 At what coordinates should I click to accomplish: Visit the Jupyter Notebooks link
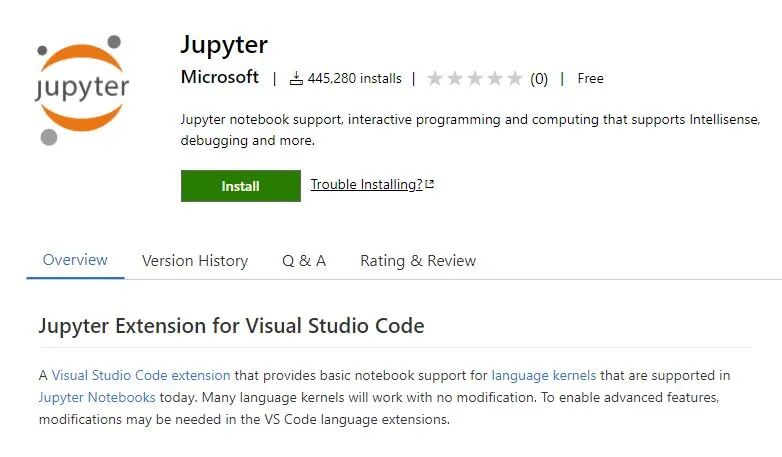tap(97, 397)
